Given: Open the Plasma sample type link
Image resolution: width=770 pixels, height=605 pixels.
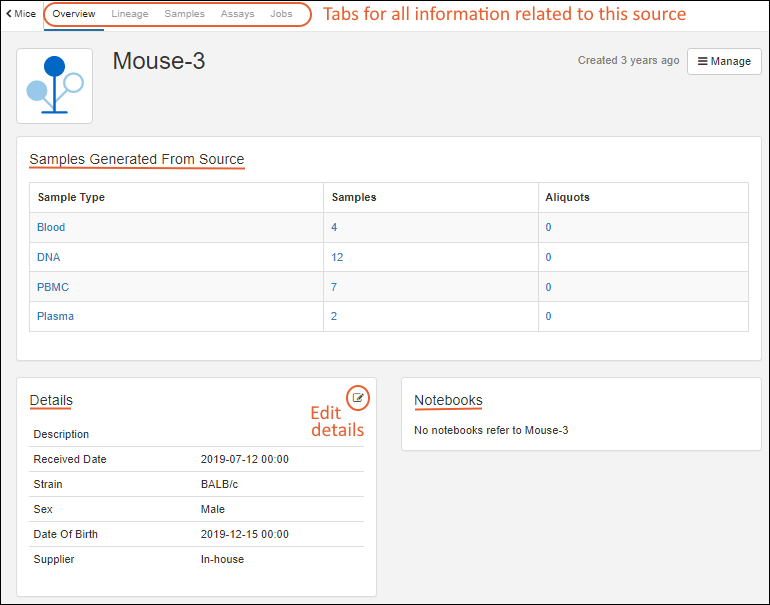Looking at the screenshot, I should coord(55,316).
